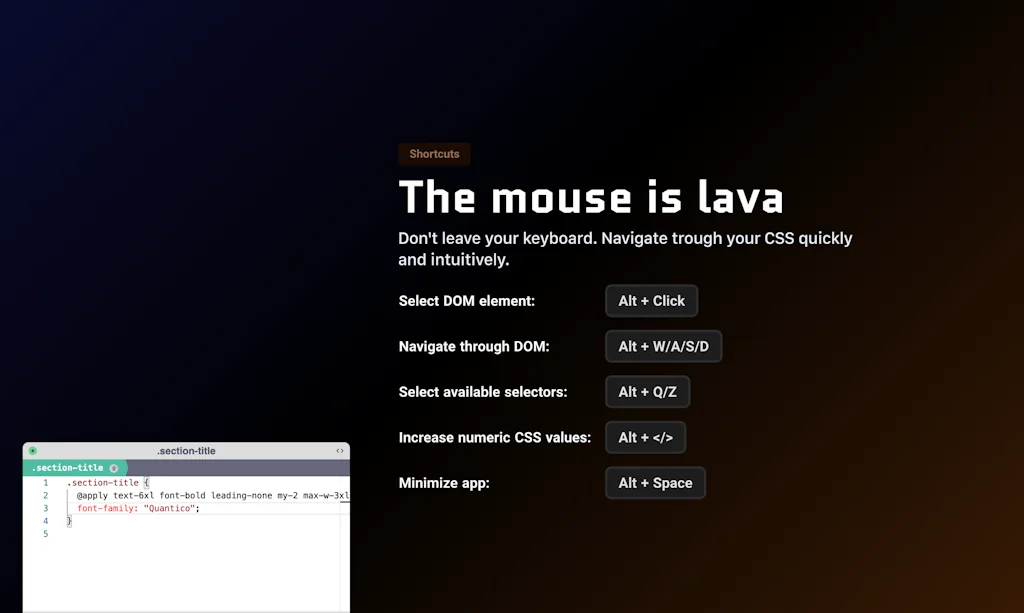Select the Alt + Q/Z shortcut badge

click(647, 392)
